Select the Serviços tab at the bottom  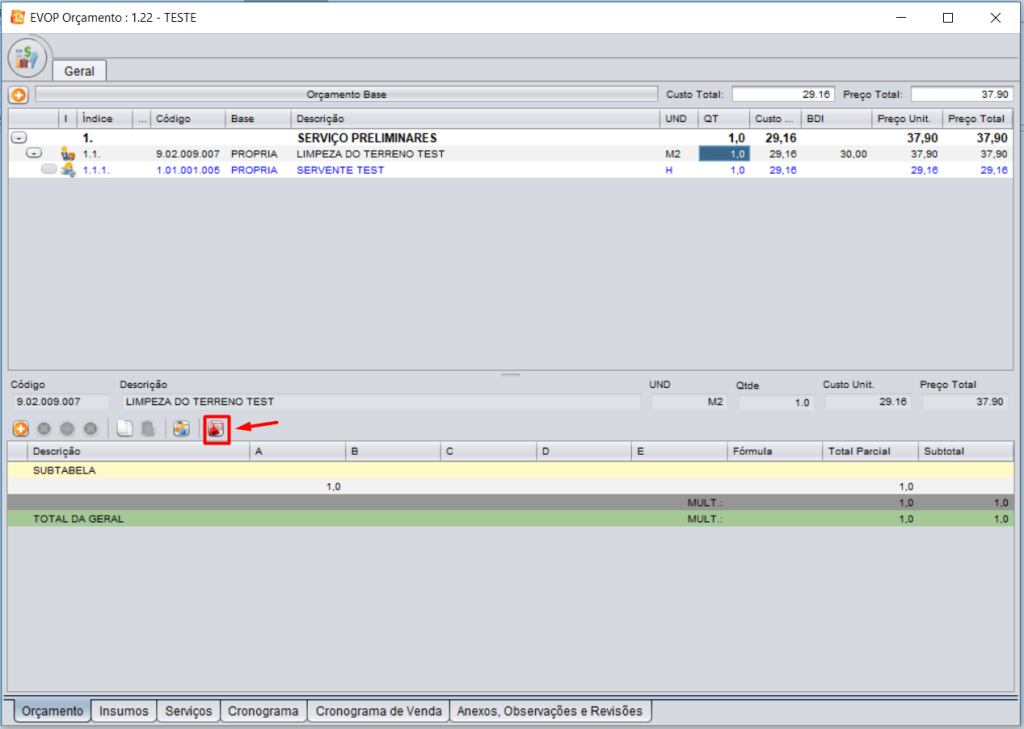(x=190, y=710)
